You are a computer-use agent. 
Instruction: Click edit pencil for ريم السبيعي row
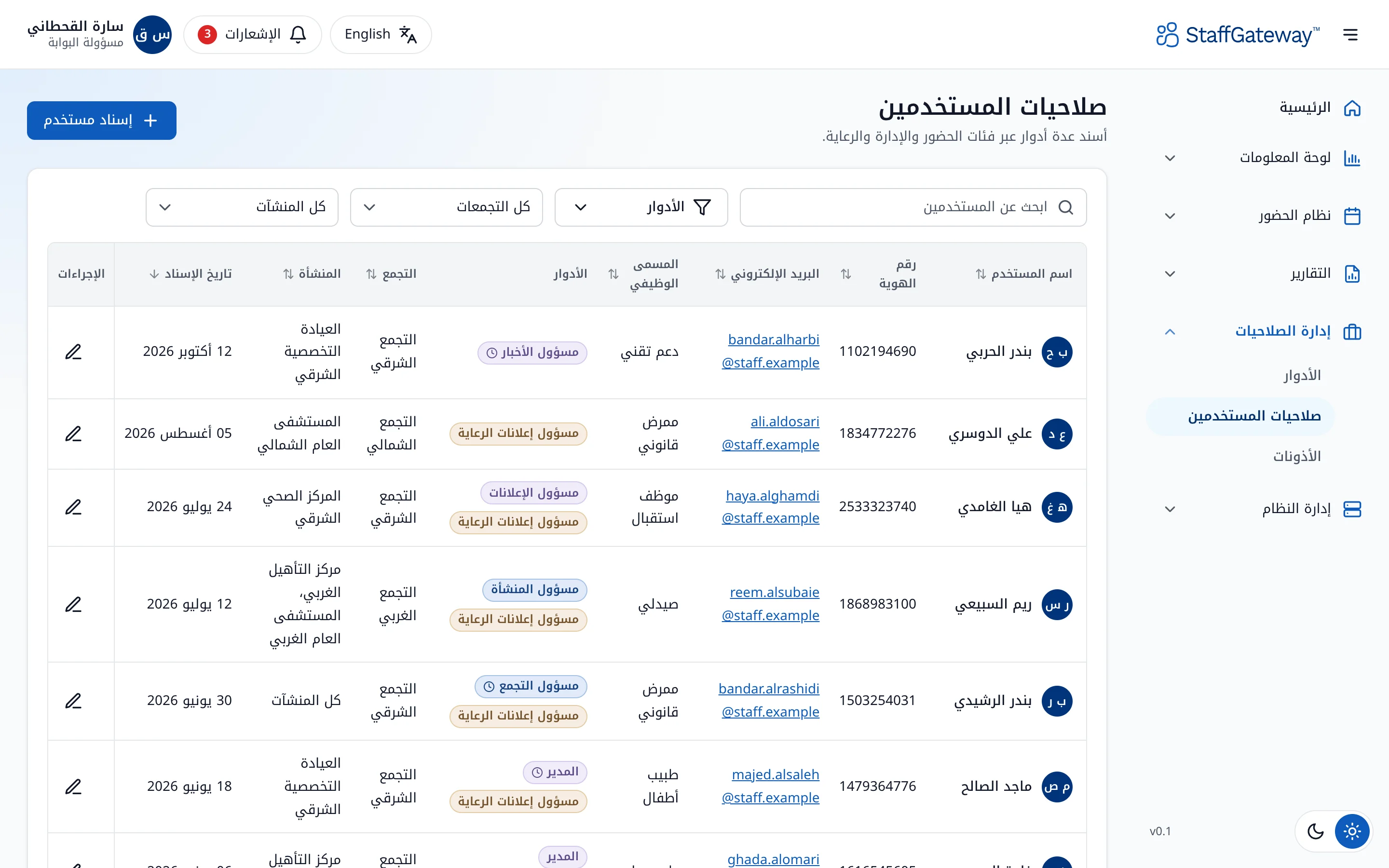coord(73,605)
